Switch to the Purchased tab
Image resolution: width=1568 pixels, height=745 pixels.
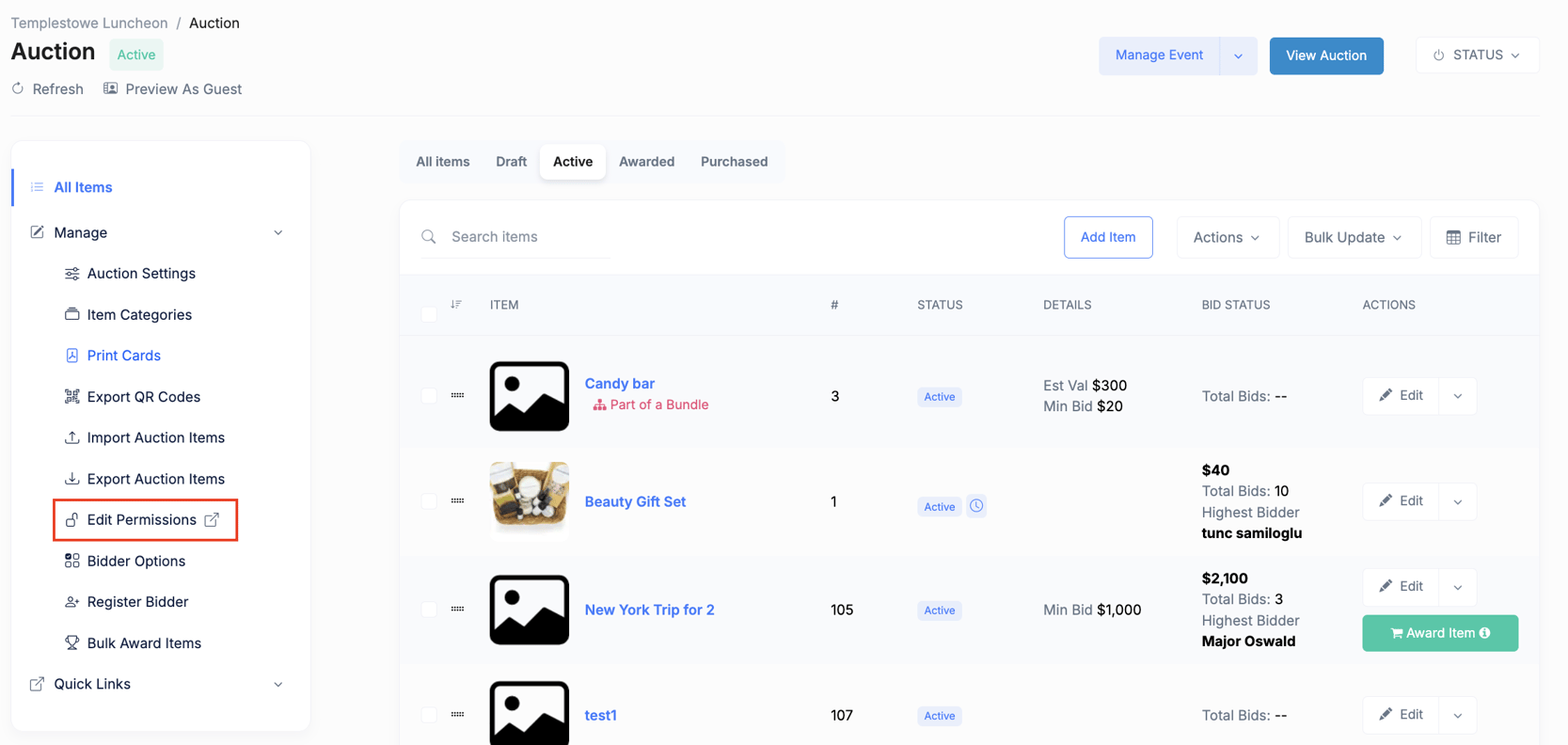[x=735, y=162]
